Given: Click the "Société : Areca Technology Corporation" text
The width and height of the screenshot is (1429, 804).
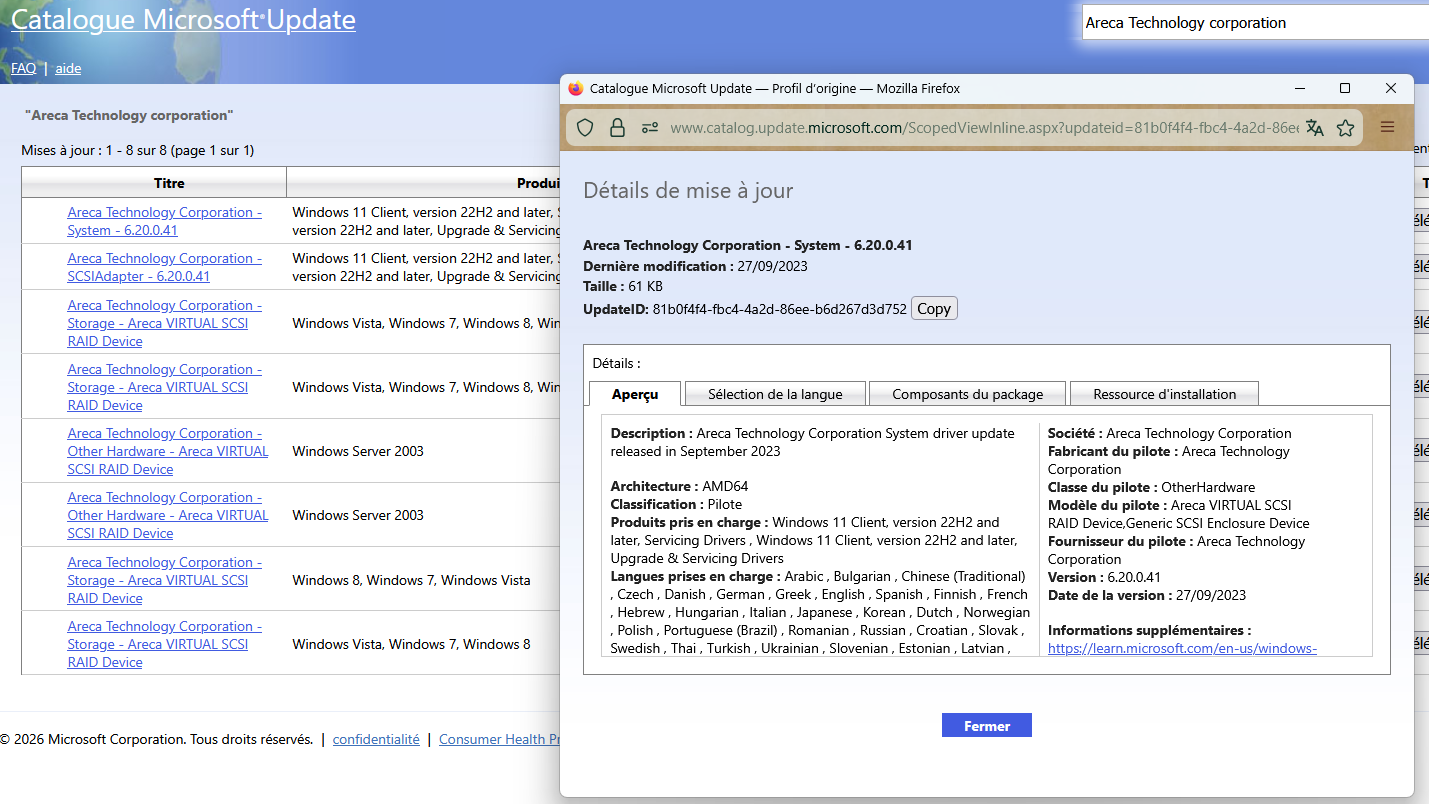Looking at the screenshot, I should coord(1170,433).
